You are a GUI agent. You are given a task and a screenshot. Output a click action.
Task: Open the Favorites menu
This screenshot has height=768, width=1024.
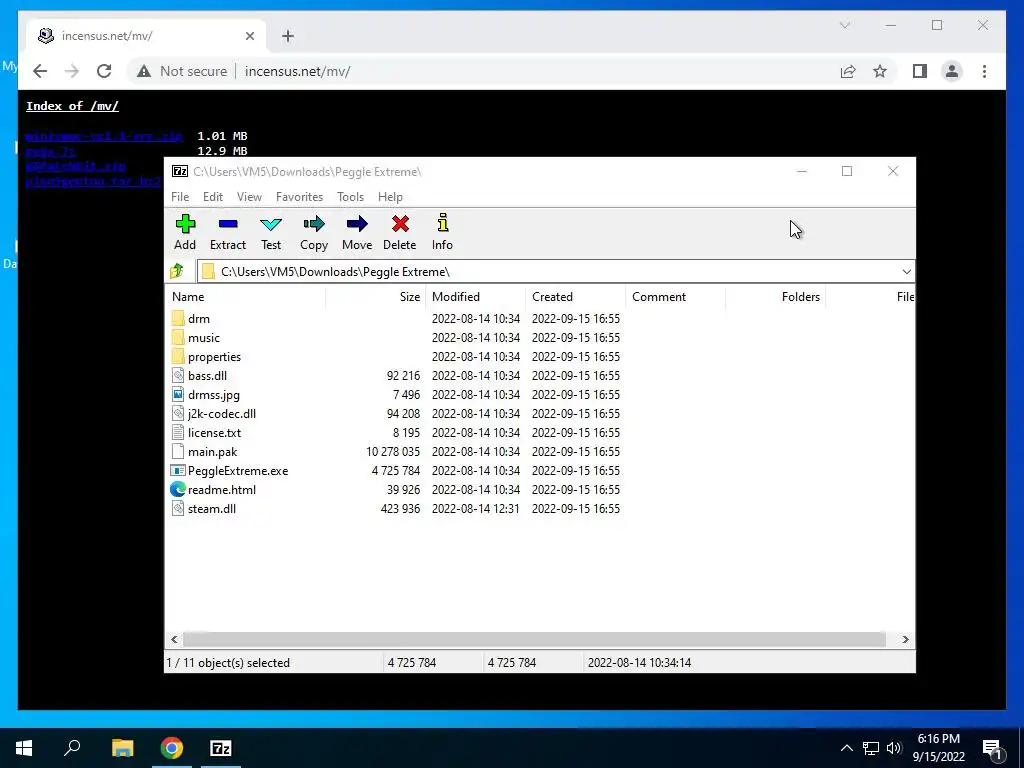[300, 197]
